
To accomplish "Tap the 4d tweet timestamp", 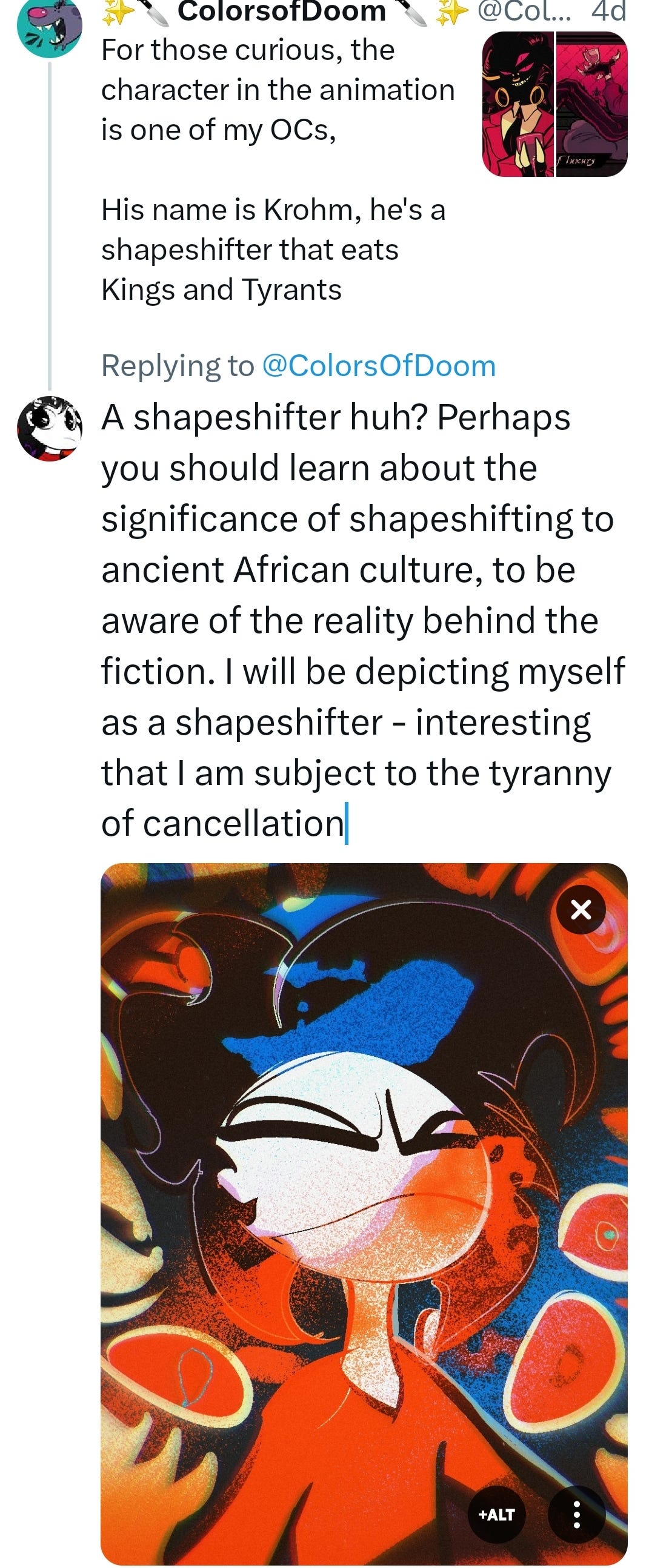I will click(x=608, y=11).
